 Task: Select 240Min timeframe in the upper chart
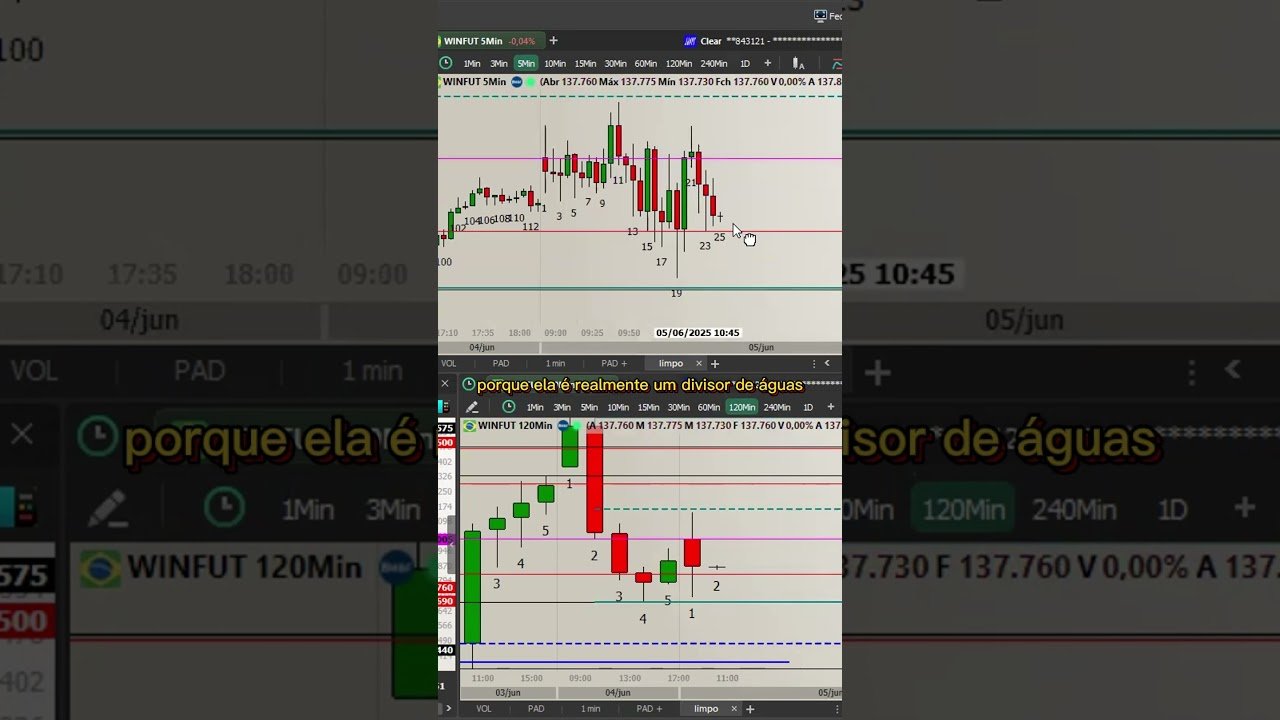(714, 63)
